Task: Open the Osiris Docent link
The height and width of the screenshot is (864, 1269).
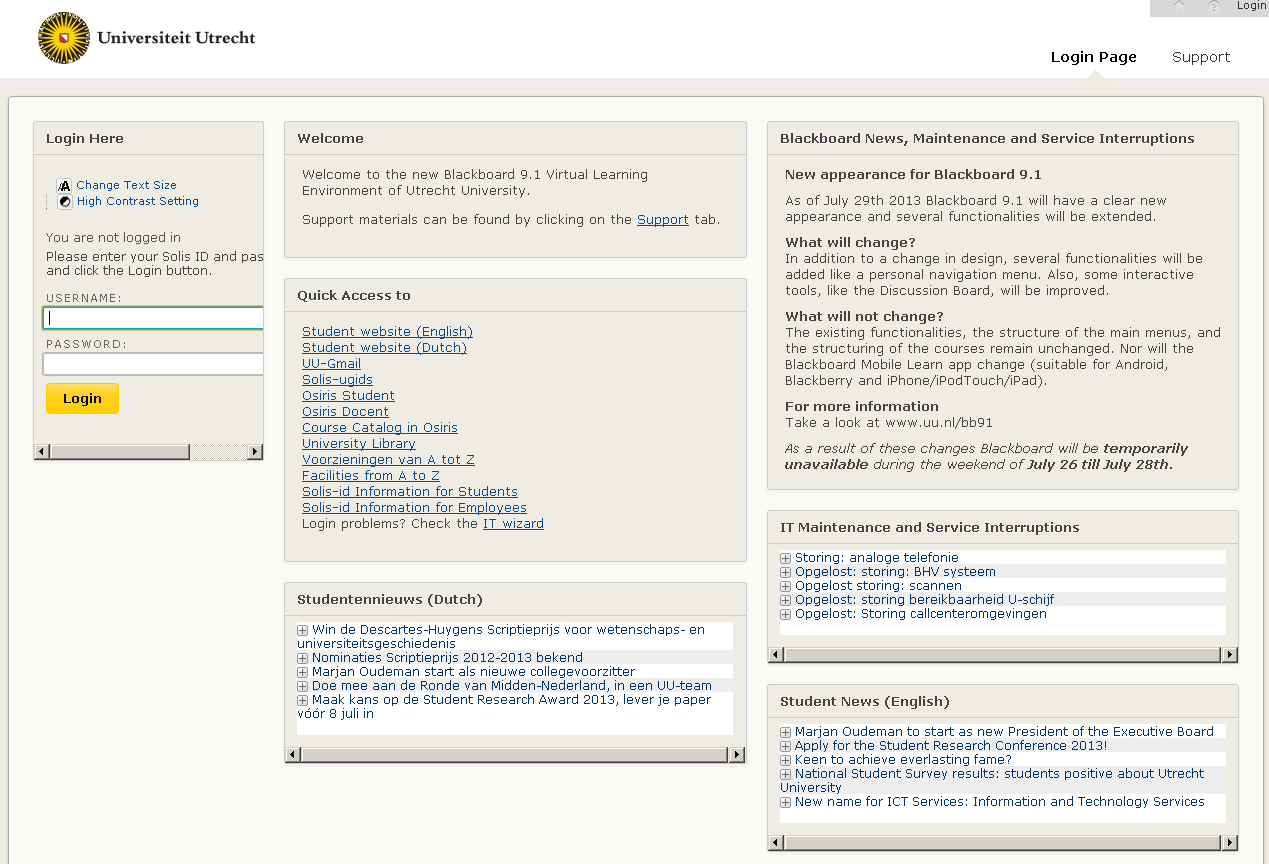Action: point(345,412)
